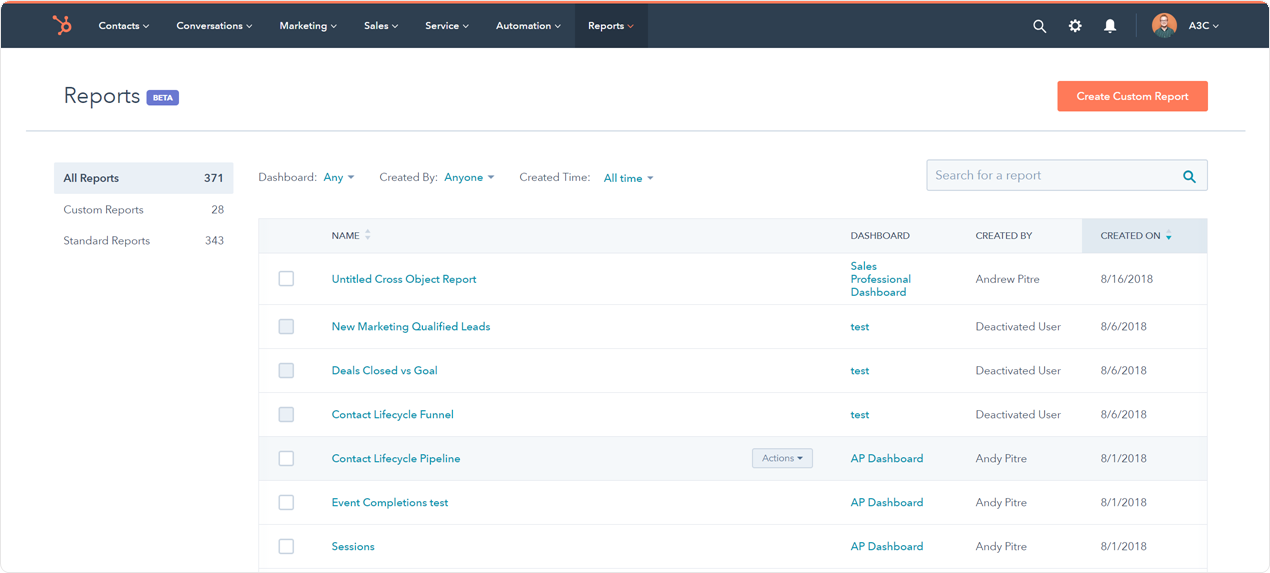
Task: Click 8/1/2018 date in the Sessions row
Action: [x=1124, y=547]
